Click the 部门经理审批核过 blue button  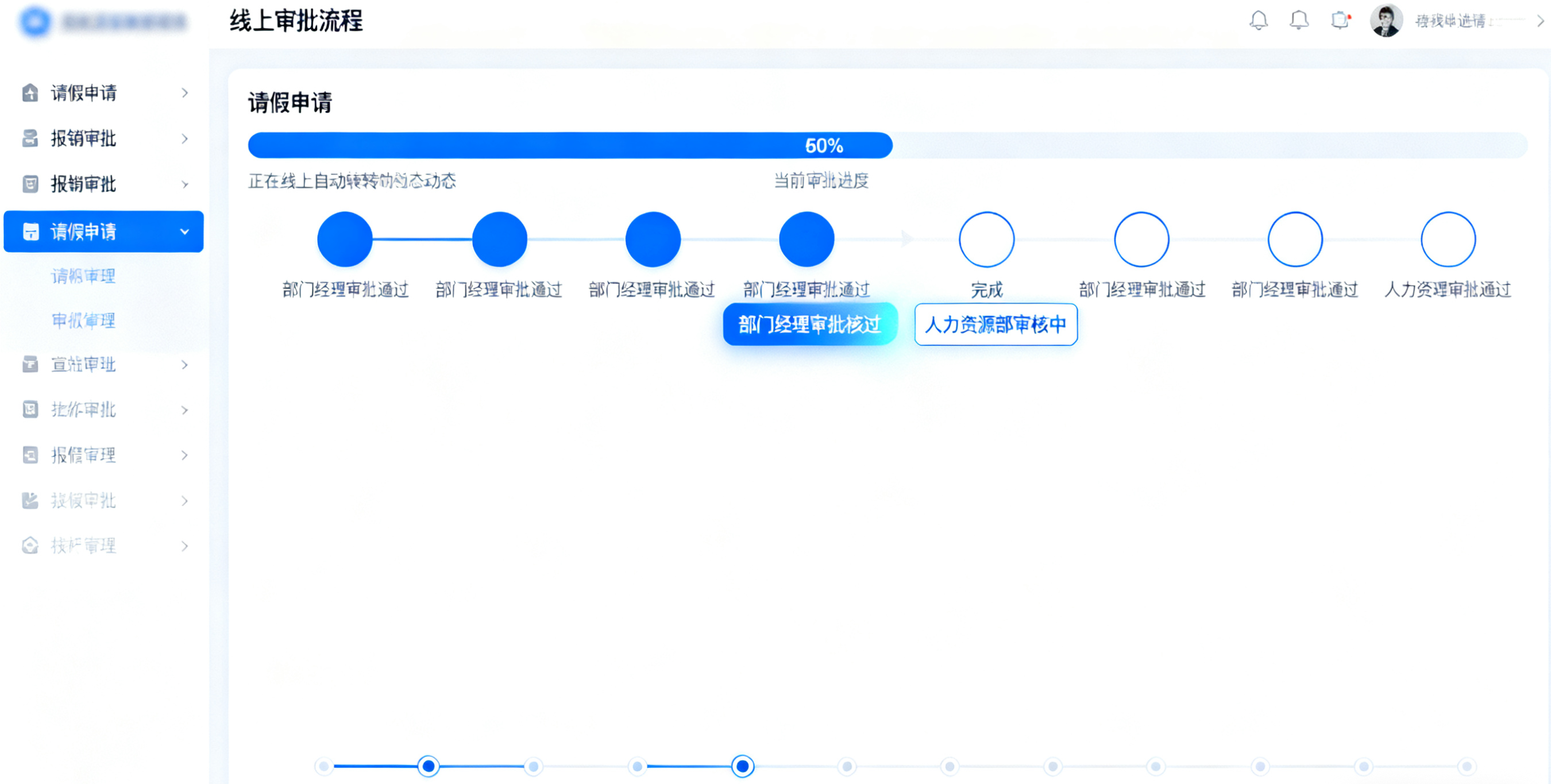tap(809, 325)
